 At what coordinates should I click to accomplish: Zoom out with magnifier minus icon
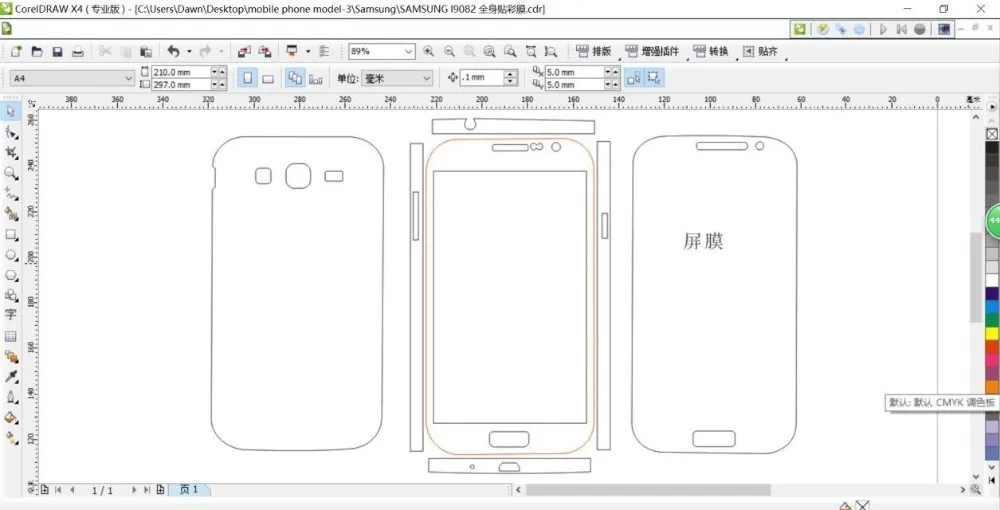click(x=449, y=52)
